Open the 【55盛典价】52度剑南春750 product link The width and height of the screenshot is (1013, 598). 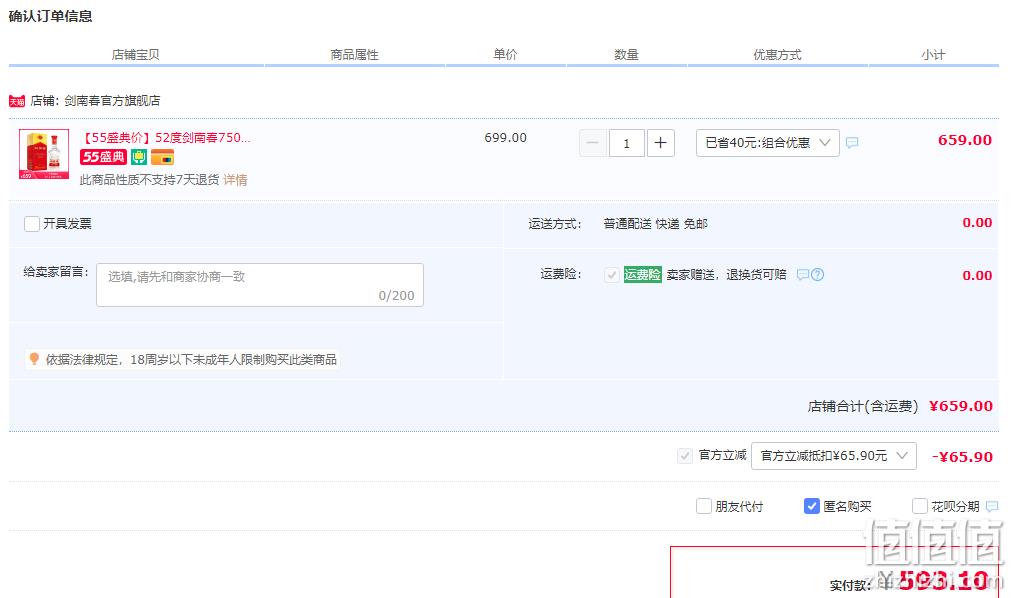pos(165,138)
